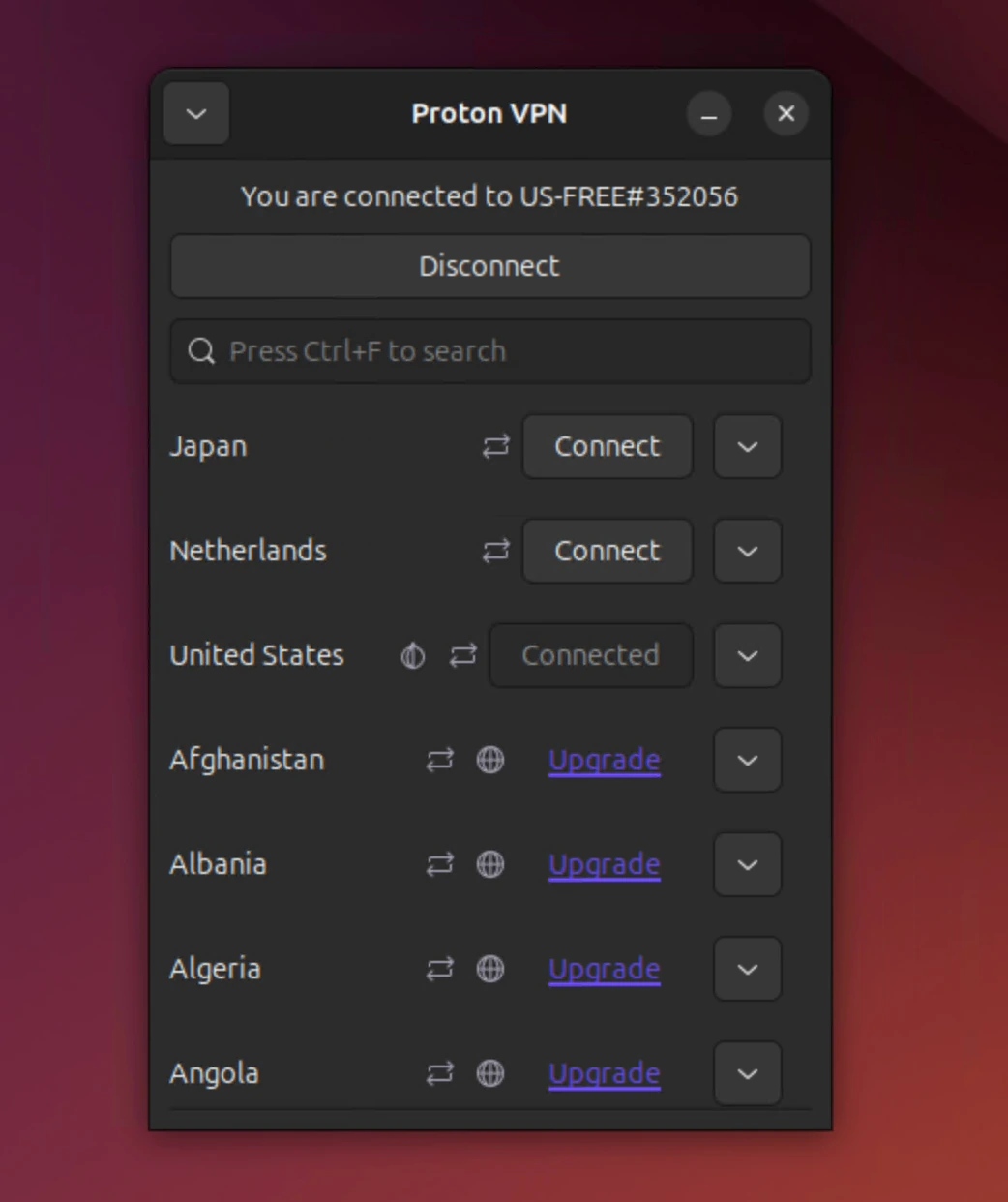
Task: Click the streaming globe icon beside Albania
Action: [x=490, y=865]
